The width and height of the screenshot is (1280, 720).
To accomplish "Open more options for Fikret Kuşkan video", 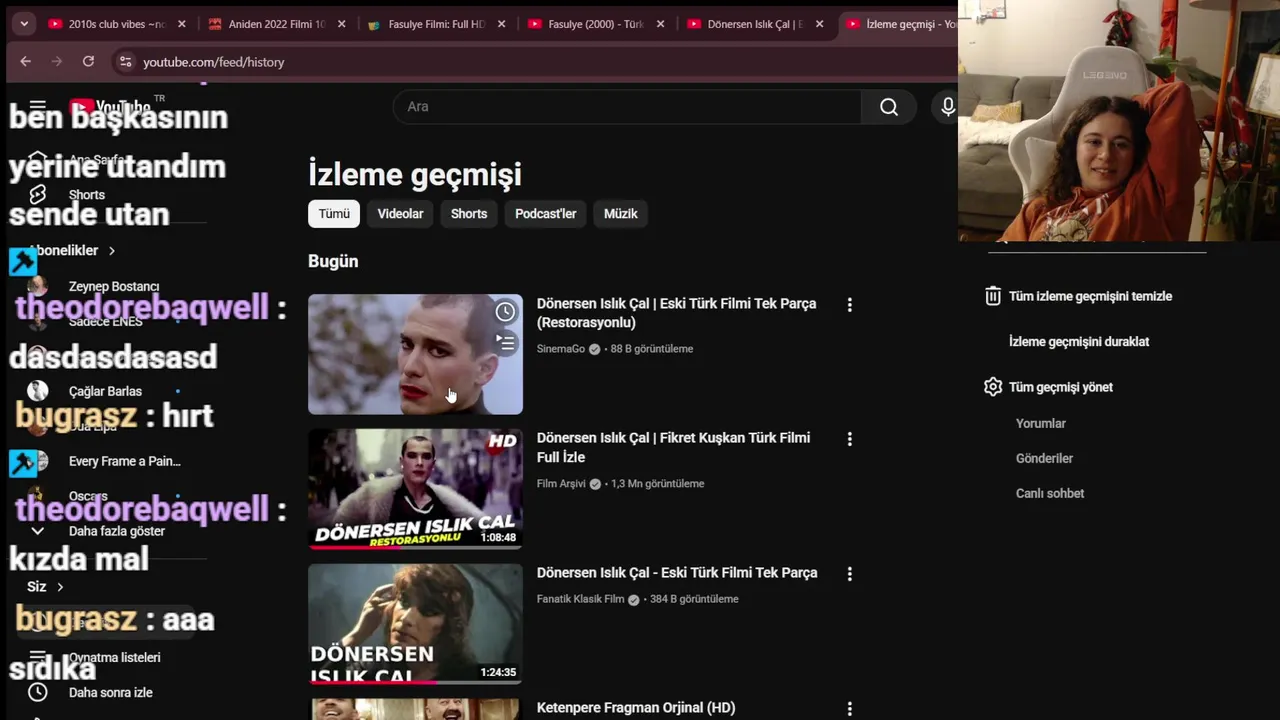I will pos(850,439).
